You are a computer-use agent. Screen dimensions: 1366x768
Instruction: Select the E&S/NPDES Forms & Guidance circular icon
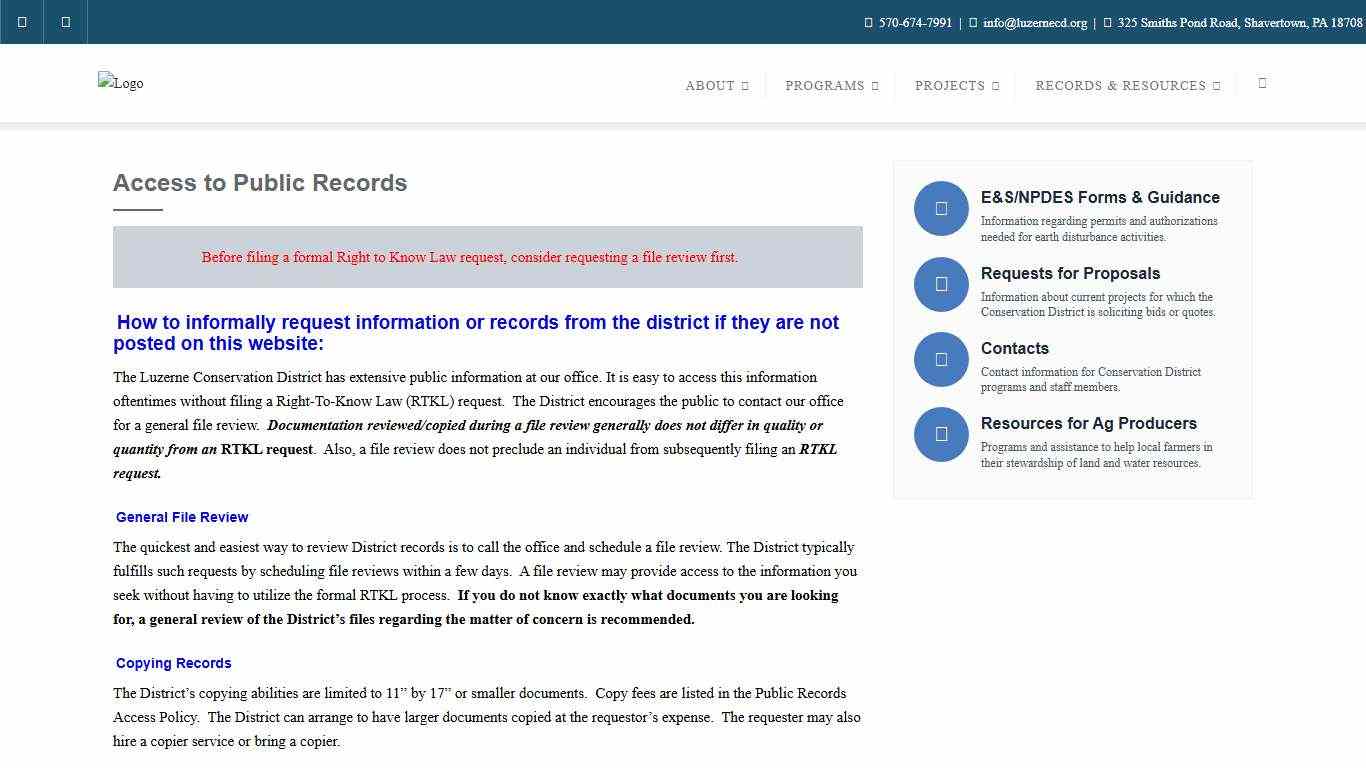click(941, 208)
